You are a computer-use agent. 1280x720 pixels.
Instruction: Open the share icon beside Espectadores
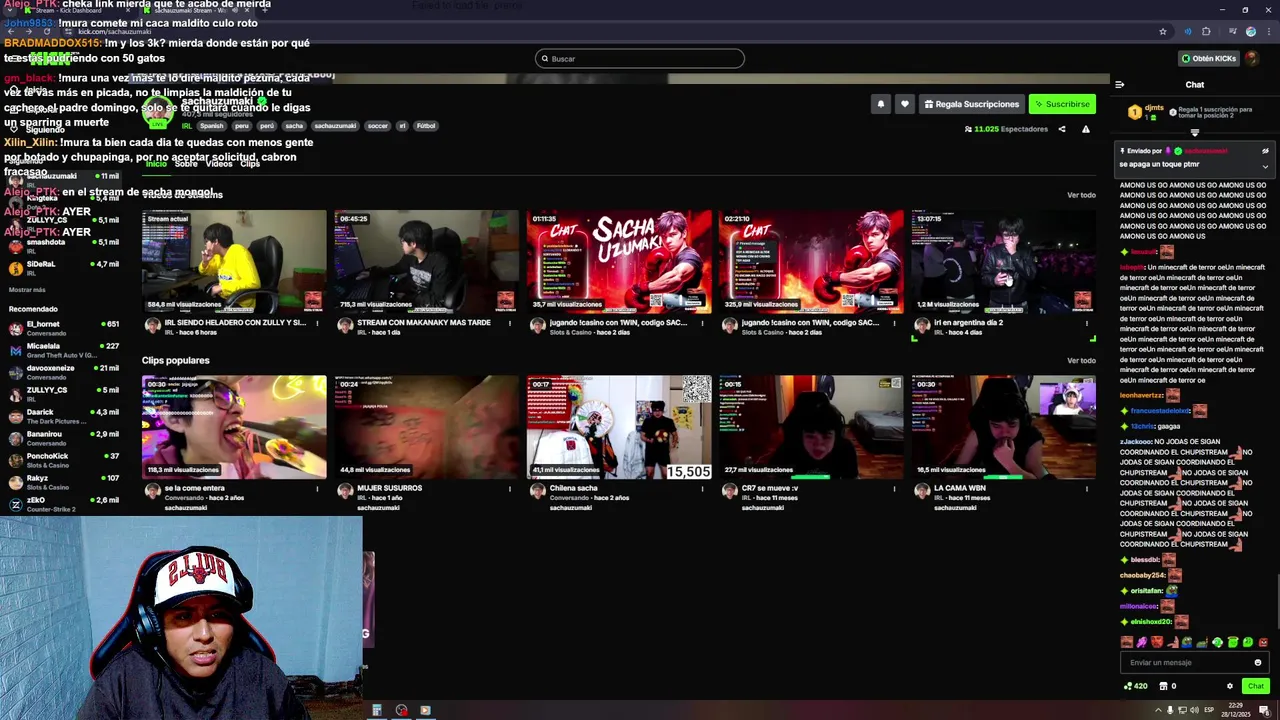[x=1062, y=129]
